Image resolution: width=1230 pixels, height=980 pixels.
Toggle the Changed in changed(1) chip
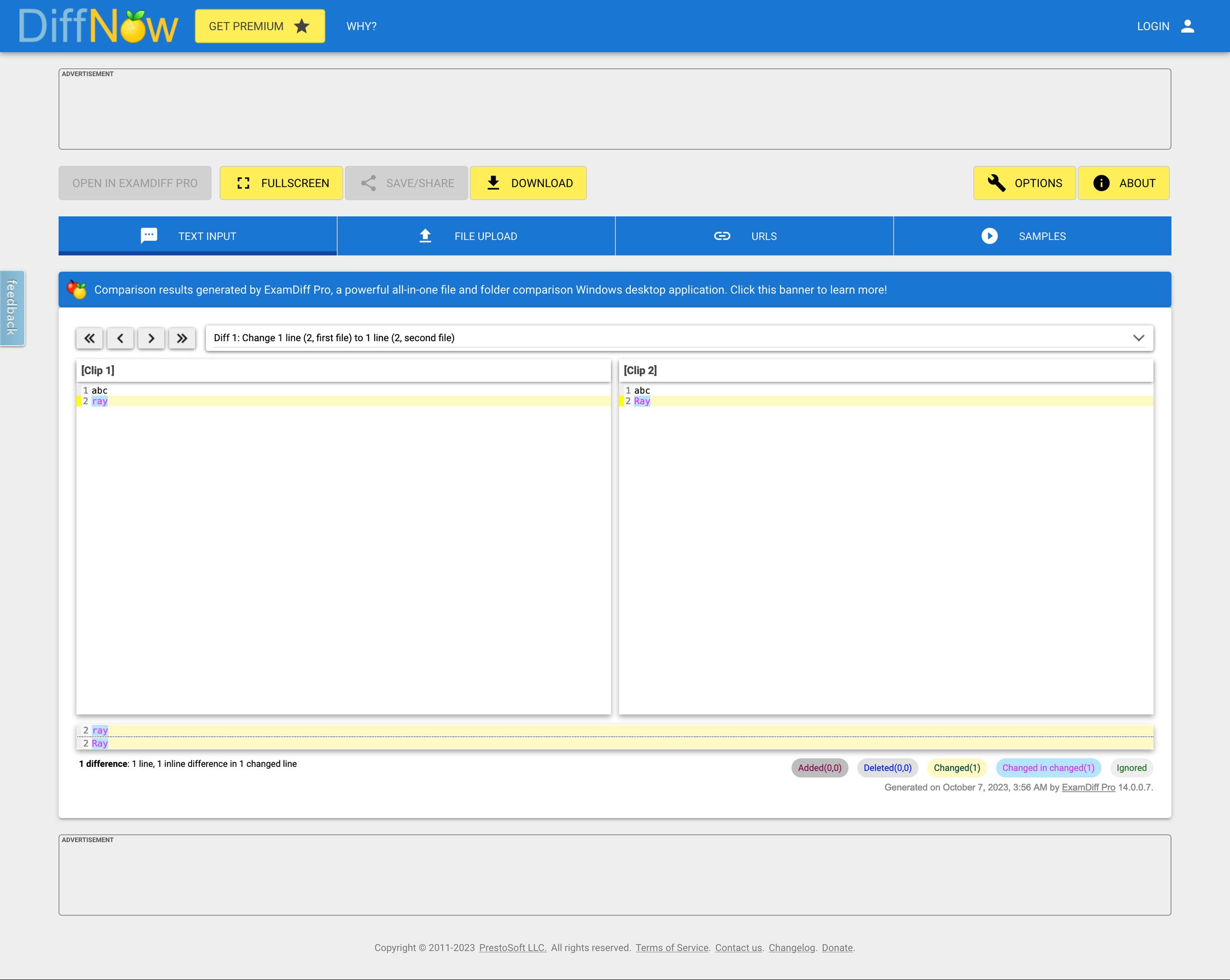[1048, 768]
